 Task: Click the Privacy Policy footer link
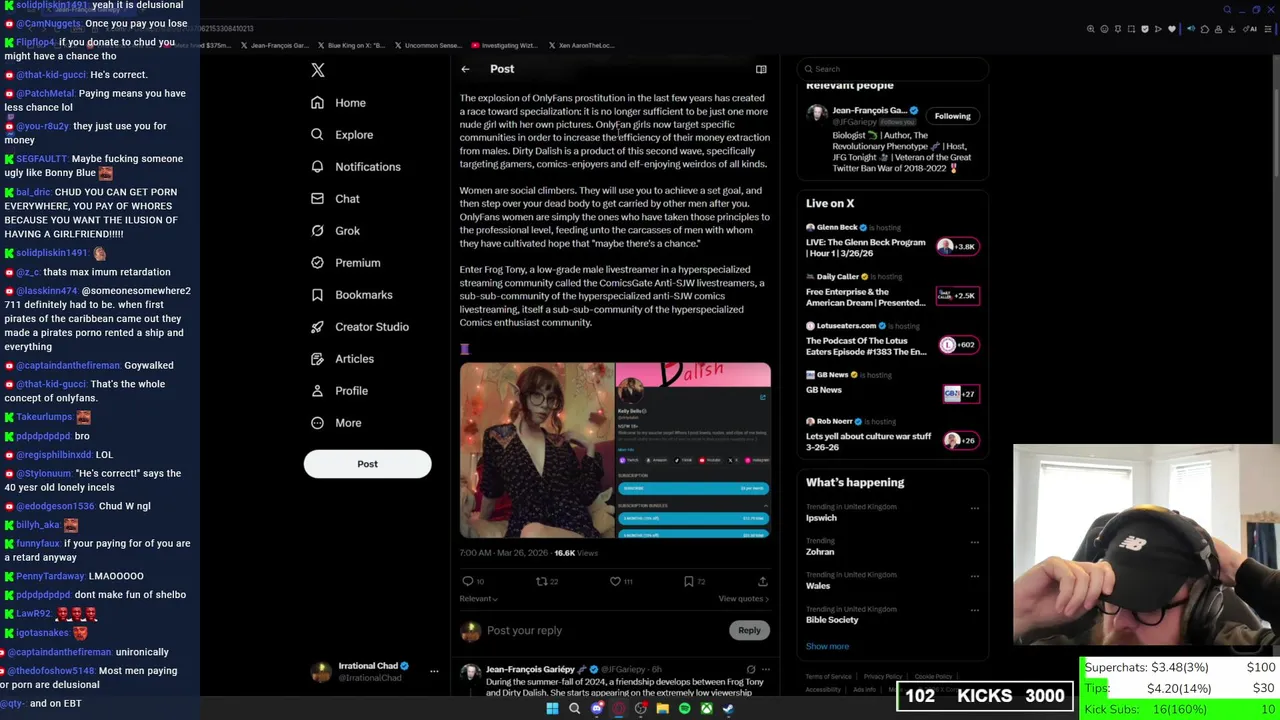pyautogui.click(x=883, y=677)
